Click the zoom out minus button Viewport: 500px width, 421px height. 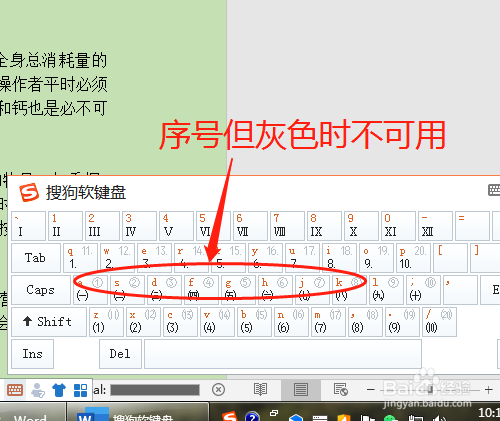(371, 389)
